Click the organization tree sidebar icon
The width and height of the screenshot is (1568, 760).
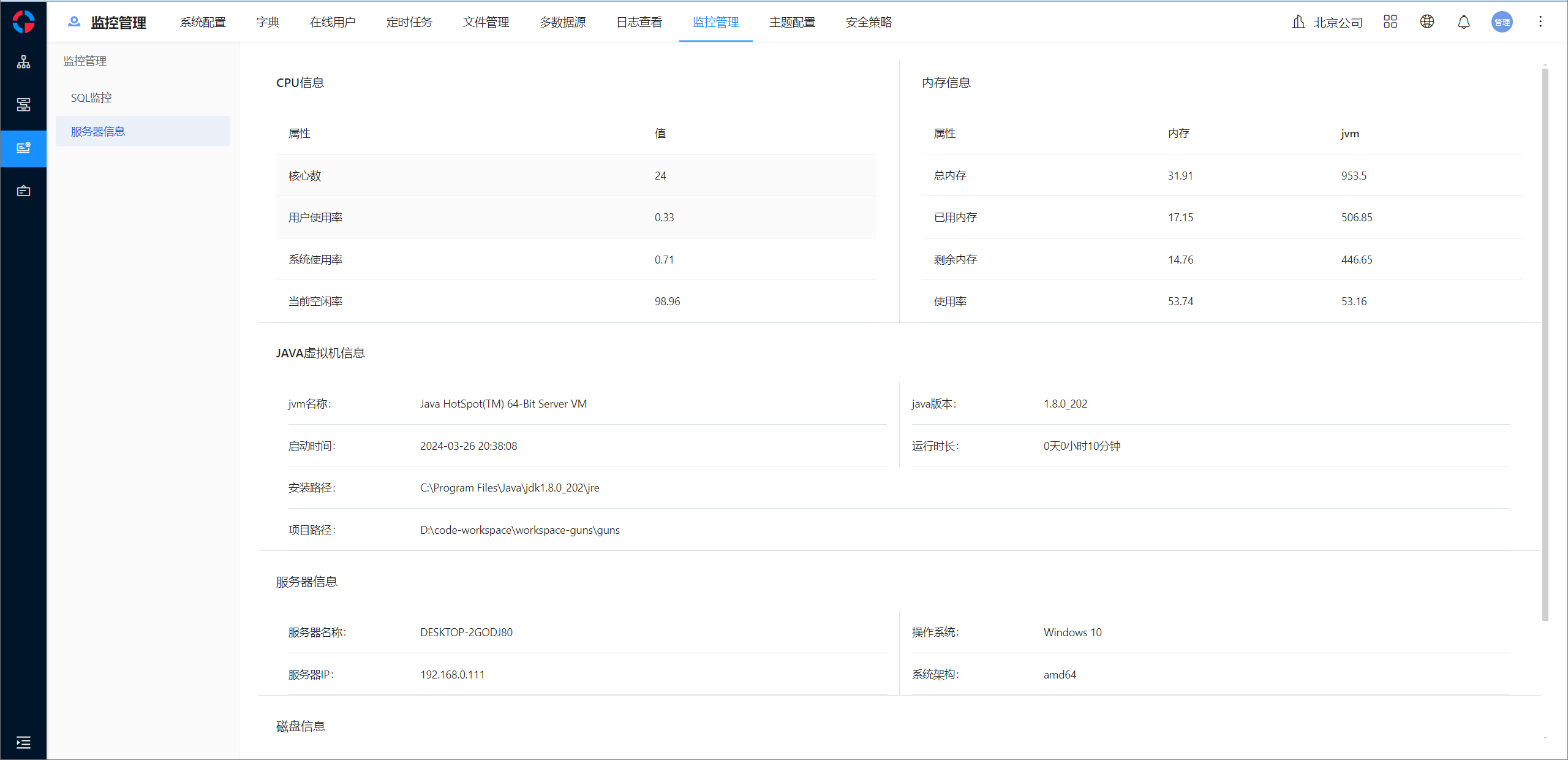click(23, 62)
